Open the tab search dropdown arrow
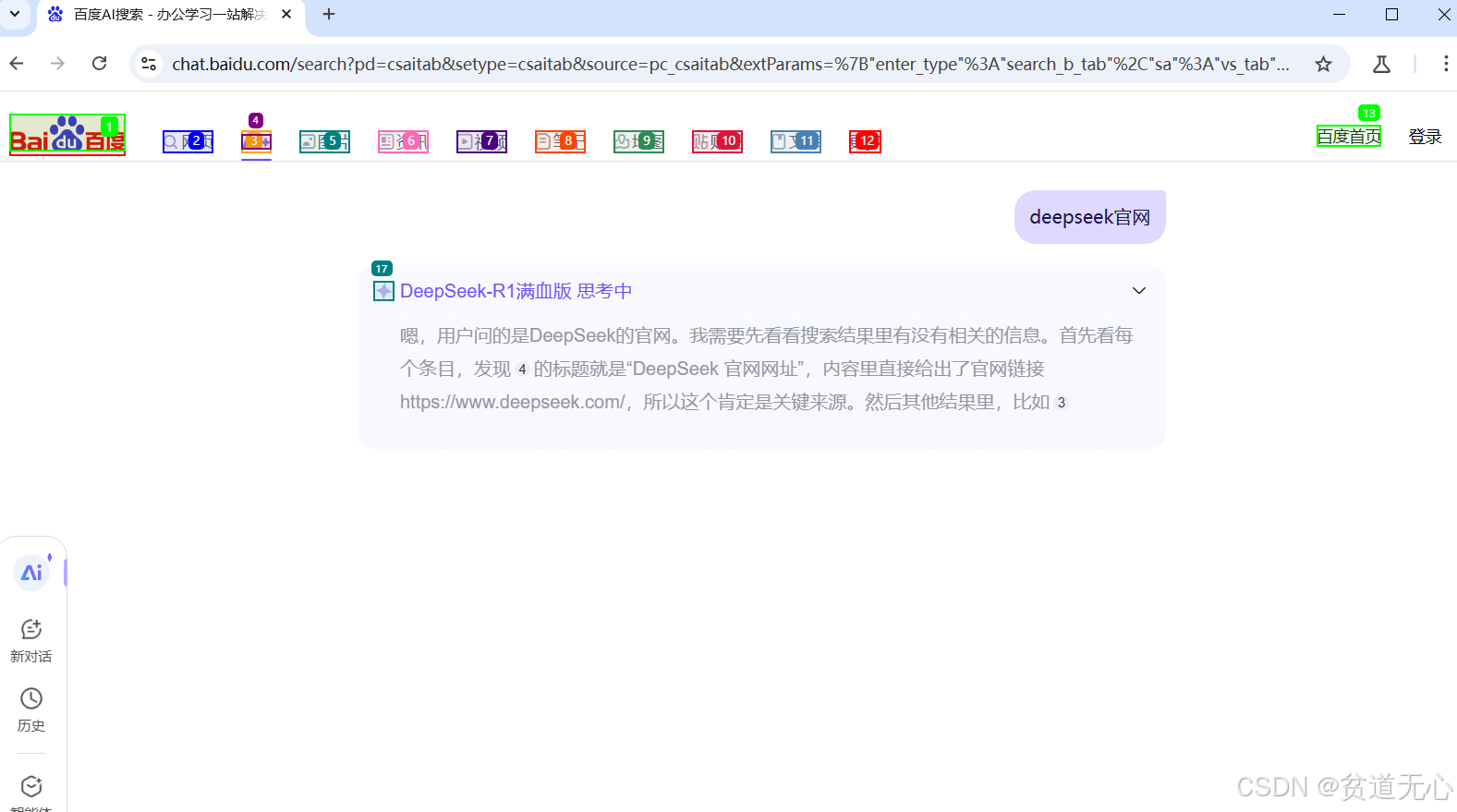 pyautogui.click(x=15, y=14)
